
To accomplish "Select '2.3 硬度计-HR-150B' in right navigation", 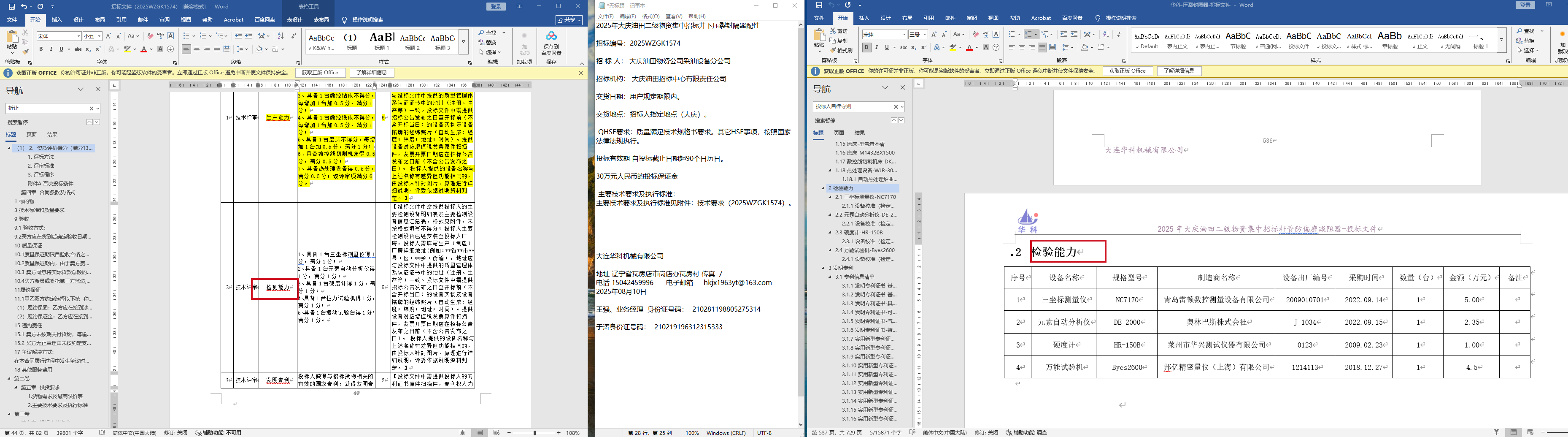I will pyautogui.click(x=858, y=232).
